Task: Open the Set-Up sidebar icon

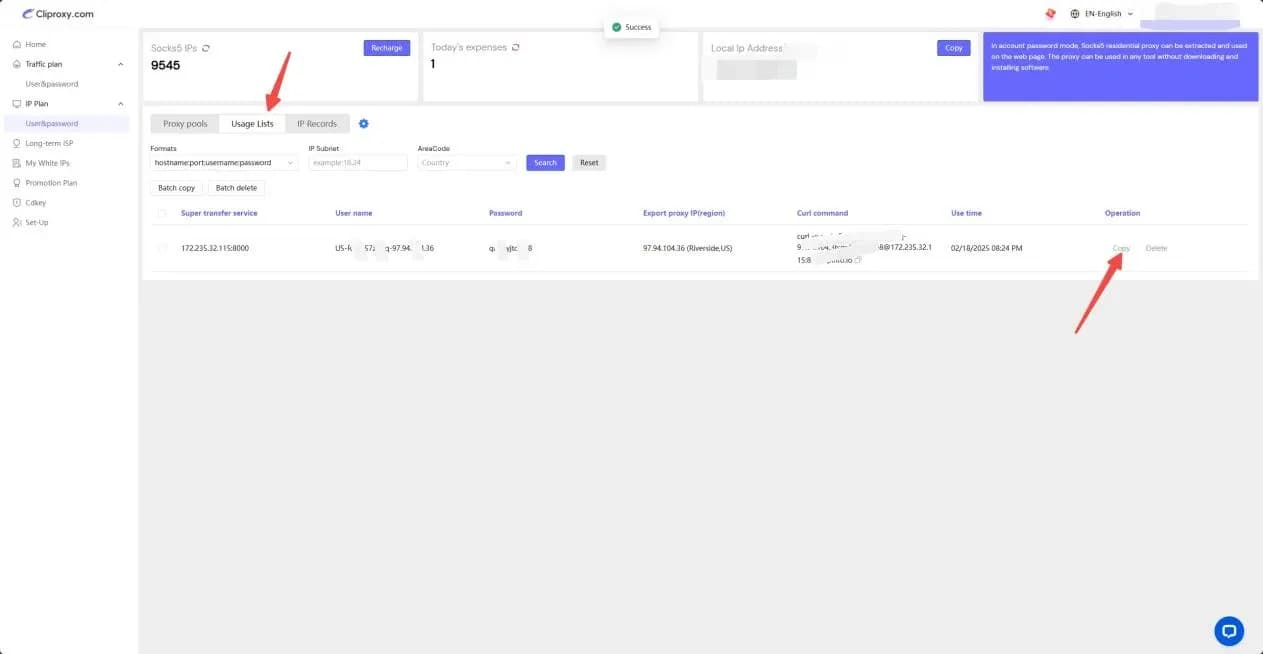Action: 18,222
